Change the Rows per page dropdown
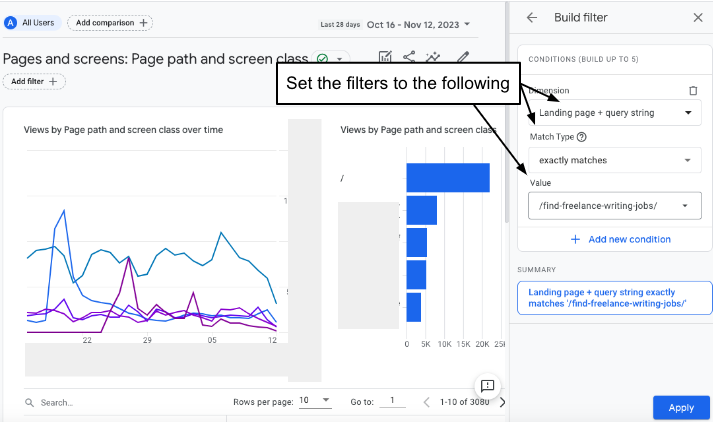713x422 pixels. pyautogui.click(x=315, y=401)
